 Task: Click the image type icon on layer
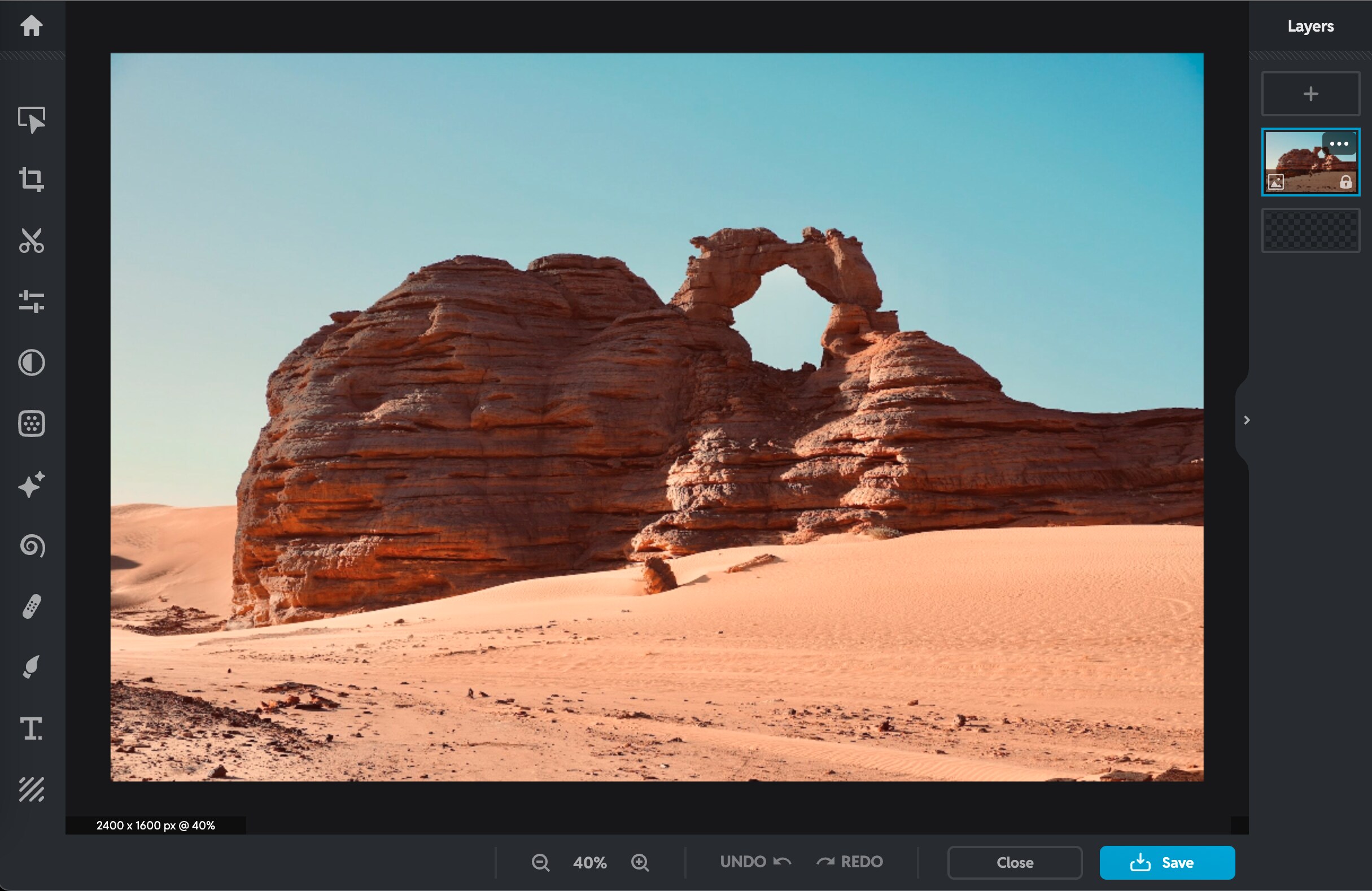[x=1275, y=182]
